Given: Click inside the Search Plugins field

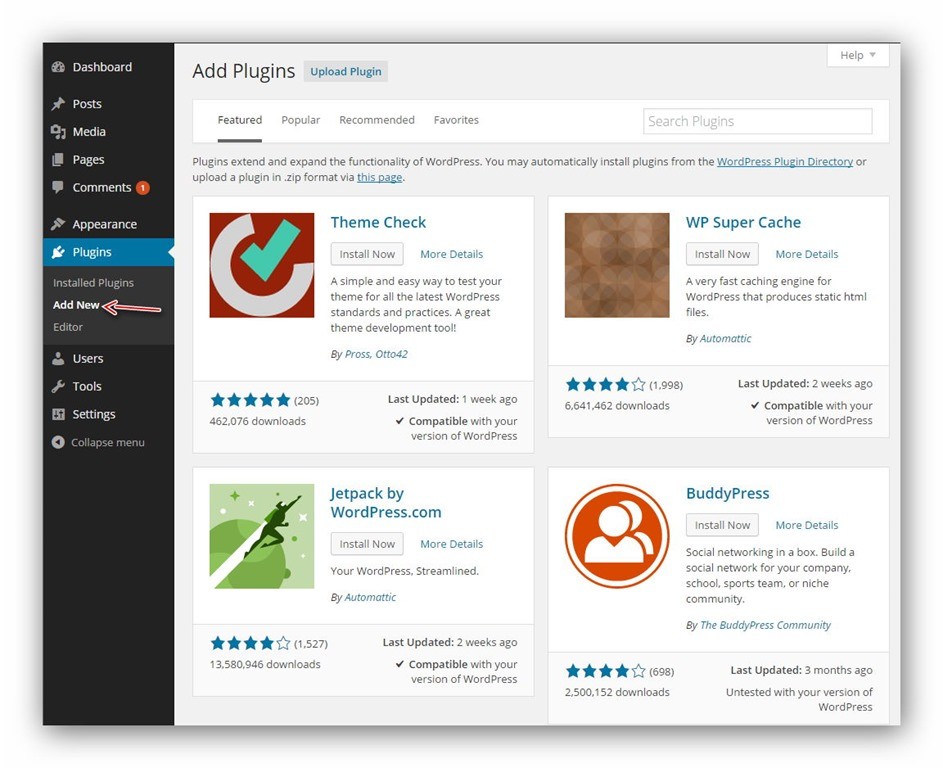Looking at the screenshot, I should pos(757,120).
